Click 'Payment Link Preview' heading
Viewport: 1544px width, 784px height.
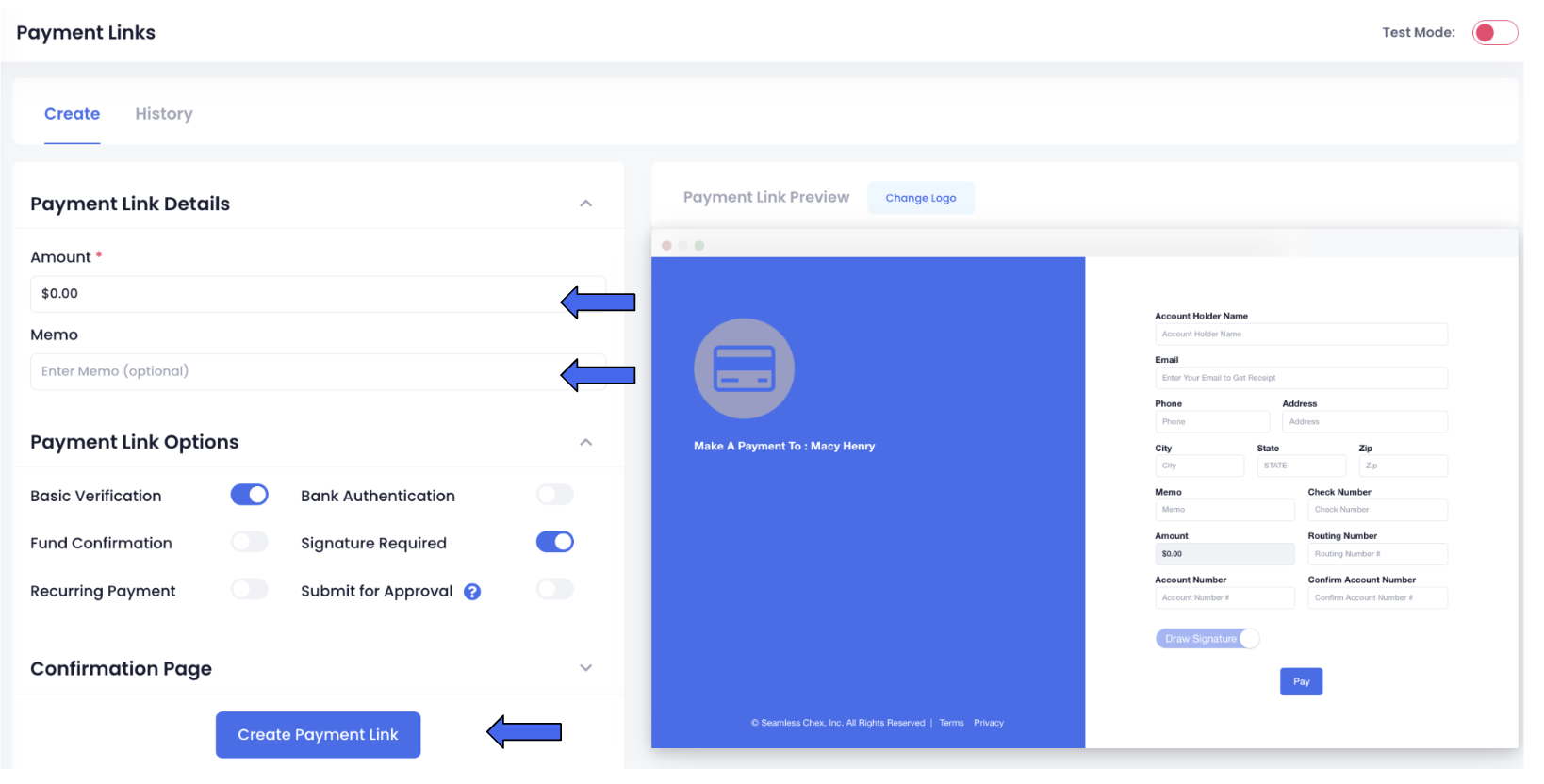(766, 197)
